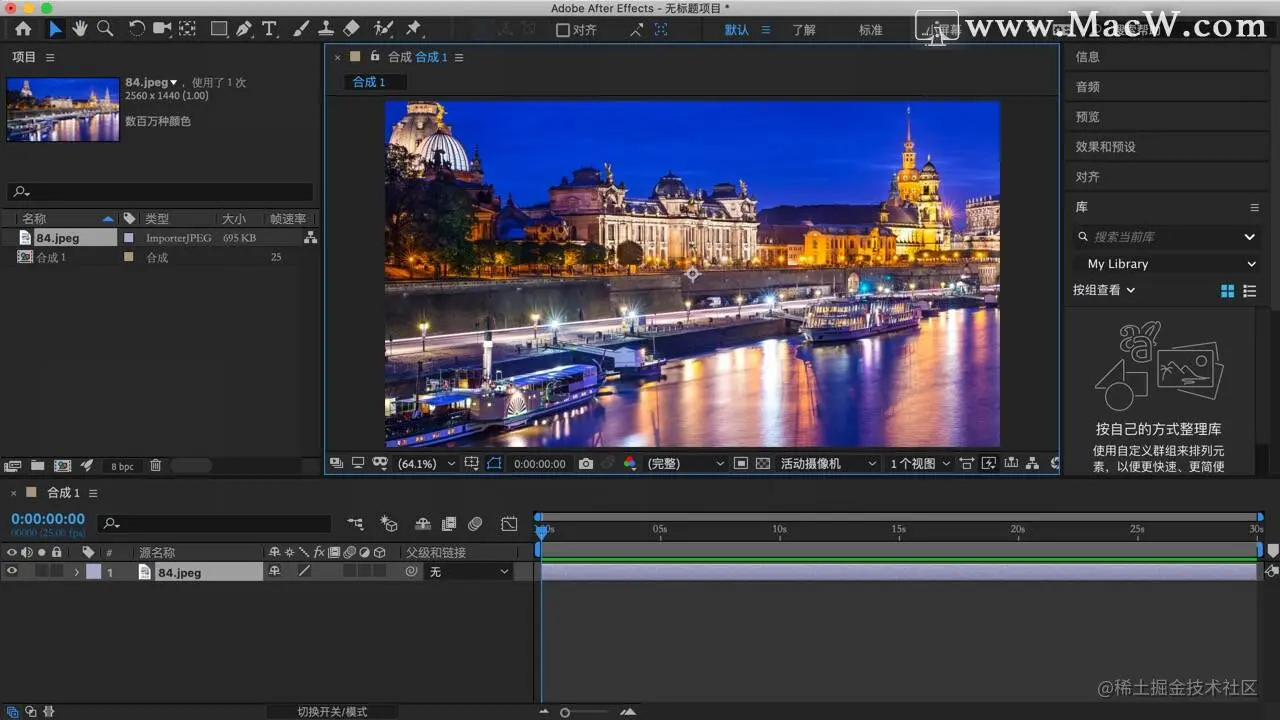Expand the 84.jpeg layer properties arrow

76,573
